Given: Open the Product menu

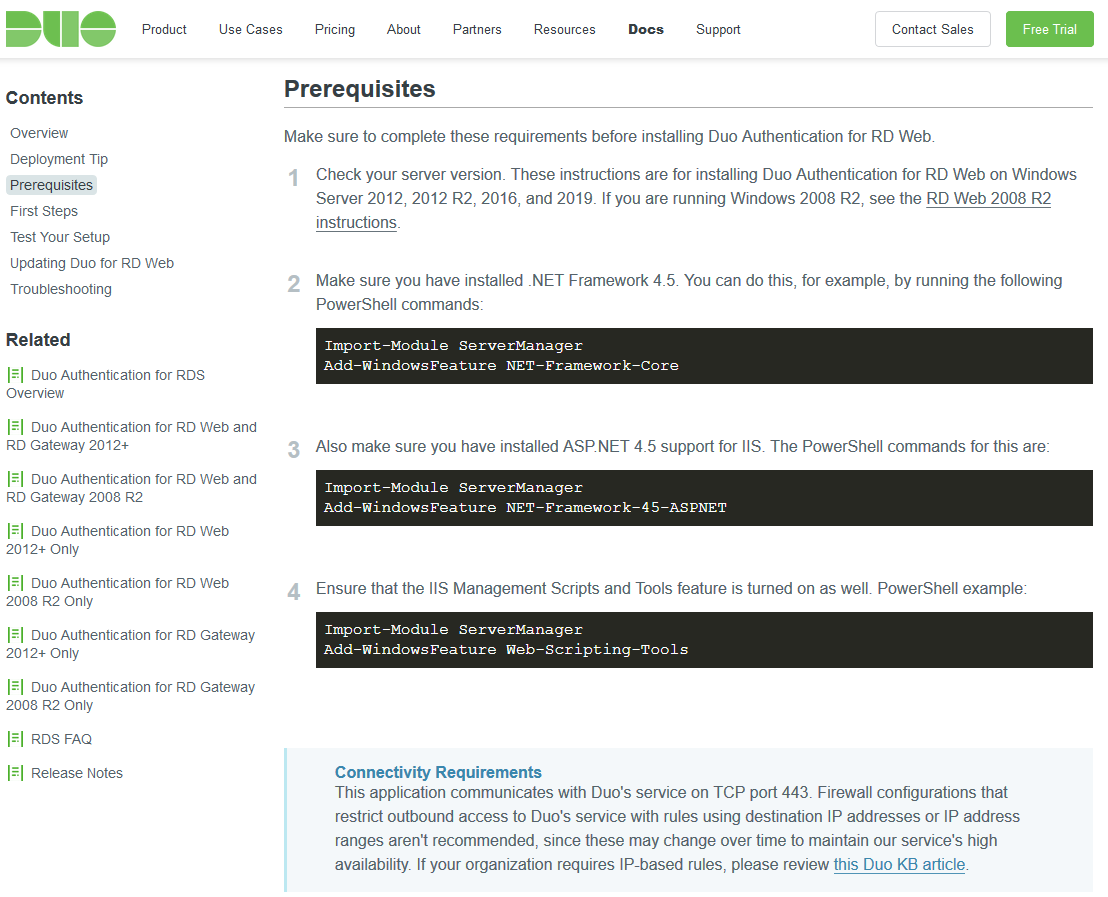Looking at the screenshot, I should click(x=164, y=30).
